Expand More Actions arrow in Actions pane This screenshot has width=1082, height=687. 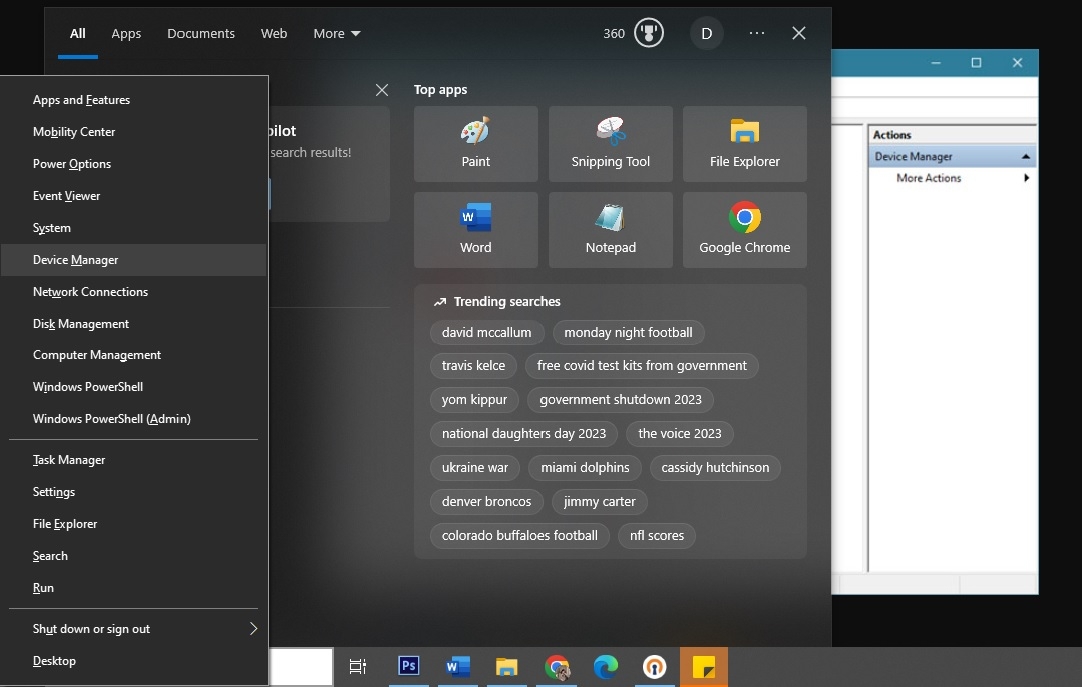click(x=1027, y=178)
